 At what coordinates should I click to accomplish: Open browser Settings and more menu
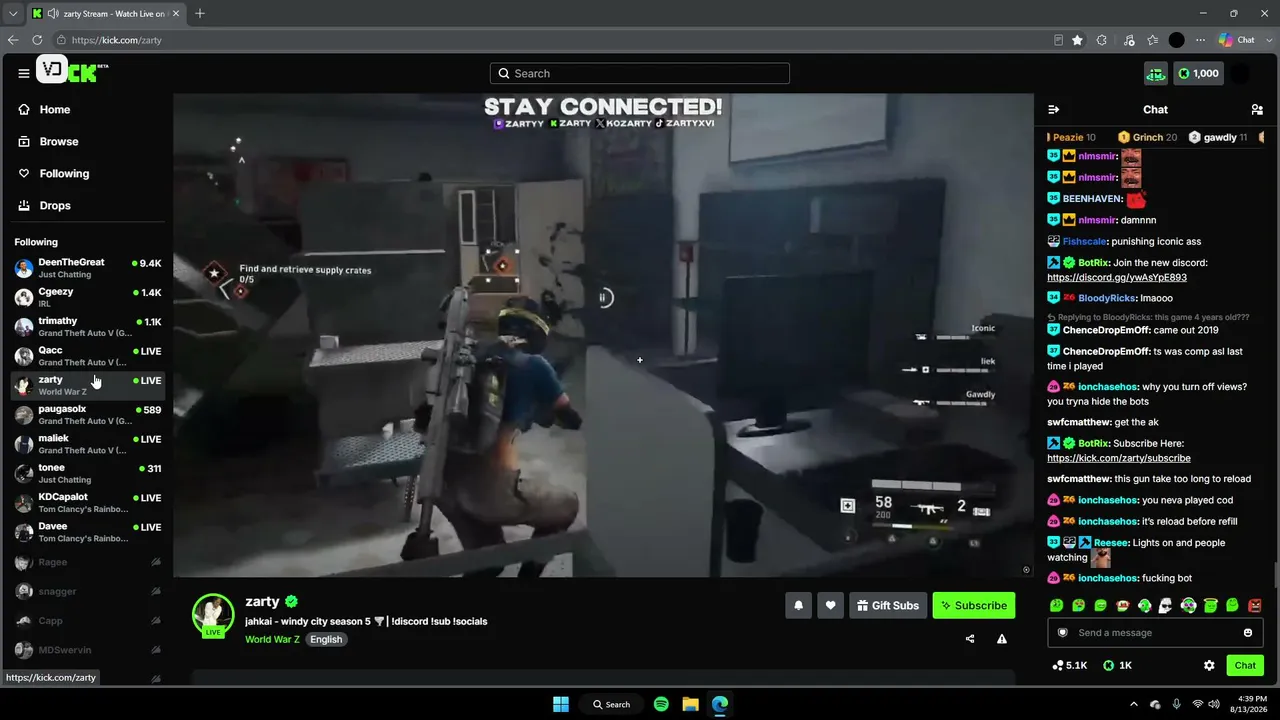[x=1200, y=40]
